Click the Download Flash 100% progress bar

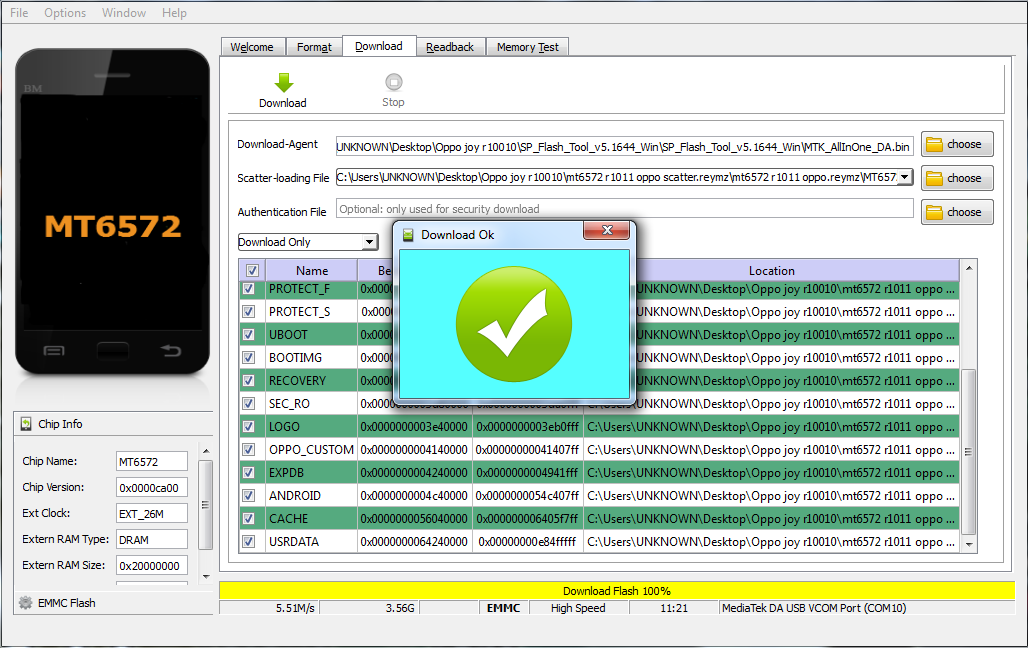pos(617,591)
